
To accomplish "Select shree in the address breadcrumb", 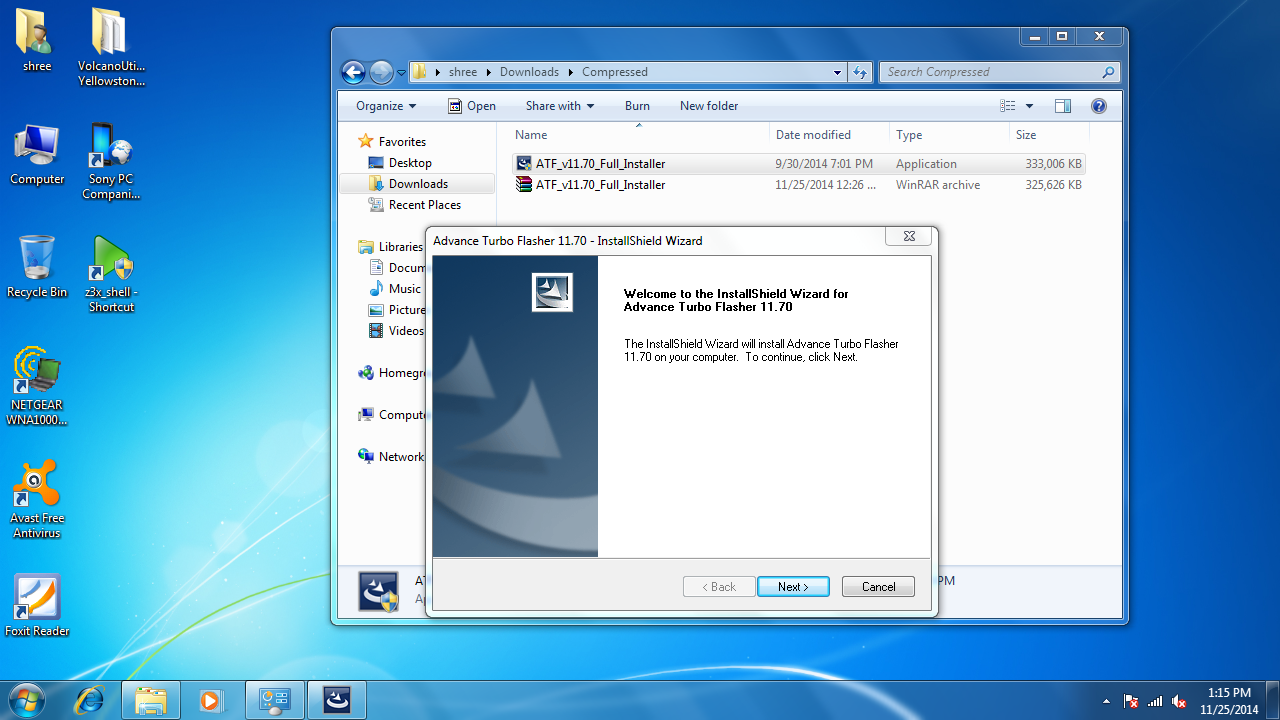I will (463, 72).
